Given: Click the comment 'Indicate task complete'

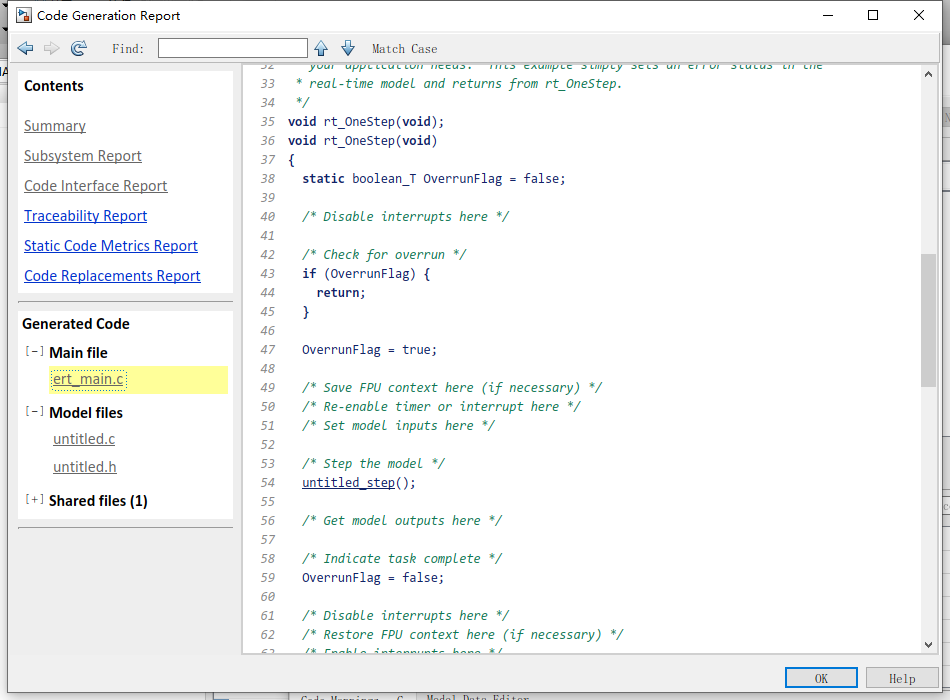Looking at the screenshot, I should click(x=402, y=559).
